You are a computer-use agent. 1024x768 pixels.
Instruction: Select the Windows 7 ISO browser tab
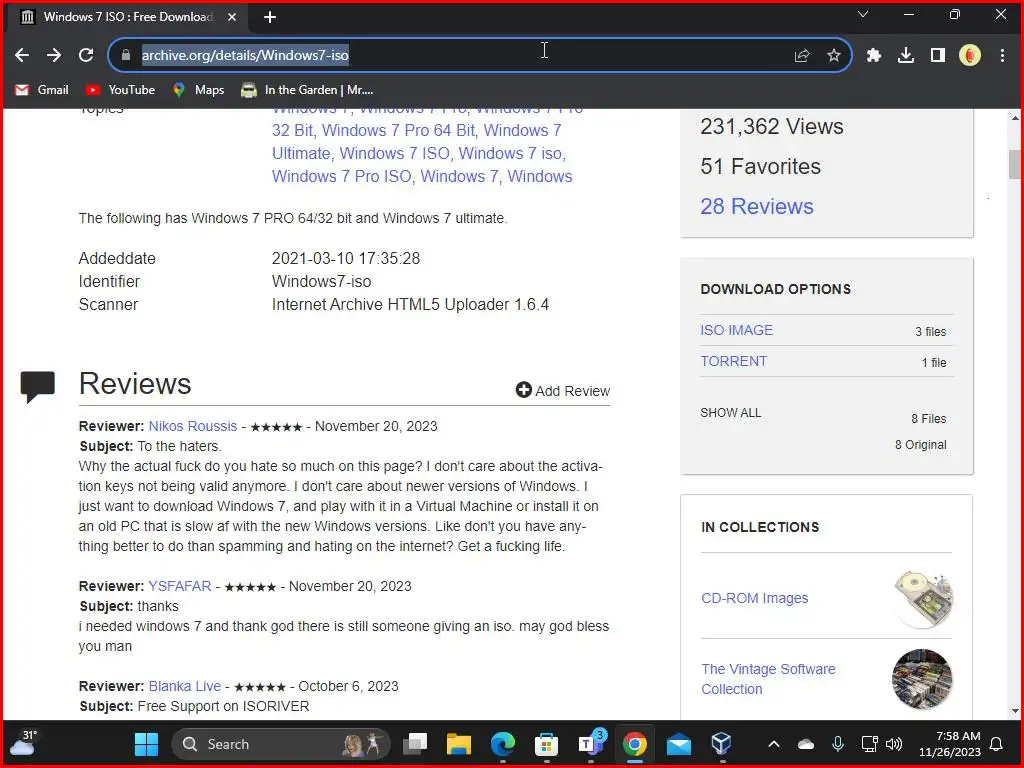point(127,18)
